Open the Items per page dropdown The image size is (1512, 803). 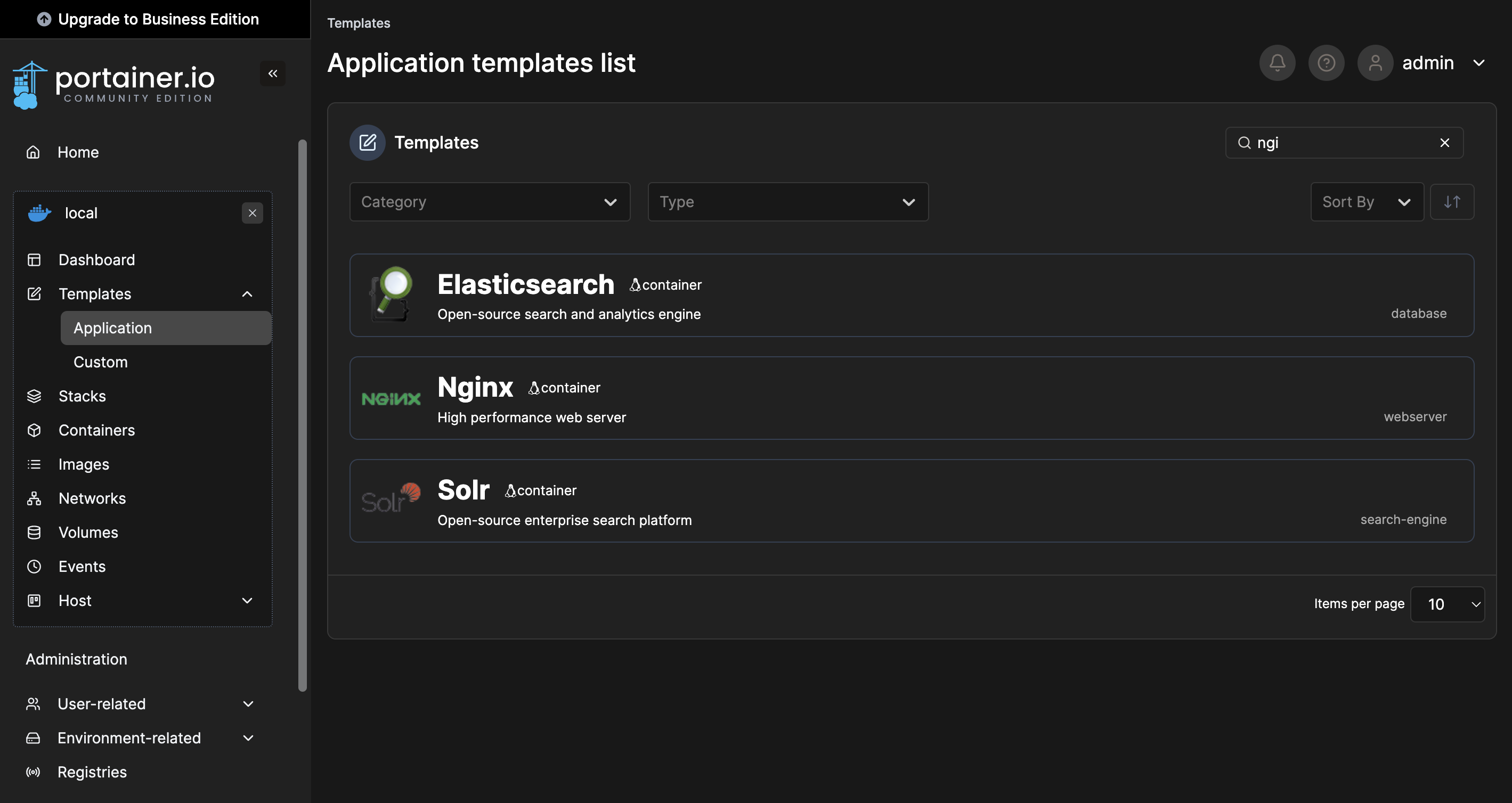tap(1448, 604)
